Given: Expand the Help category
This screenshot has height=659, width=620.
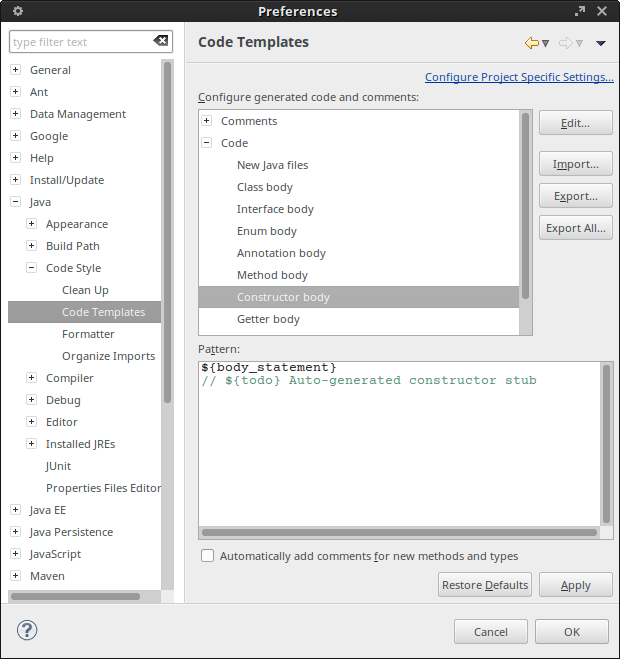Looking at the screenshot, I should pos(16,158).
